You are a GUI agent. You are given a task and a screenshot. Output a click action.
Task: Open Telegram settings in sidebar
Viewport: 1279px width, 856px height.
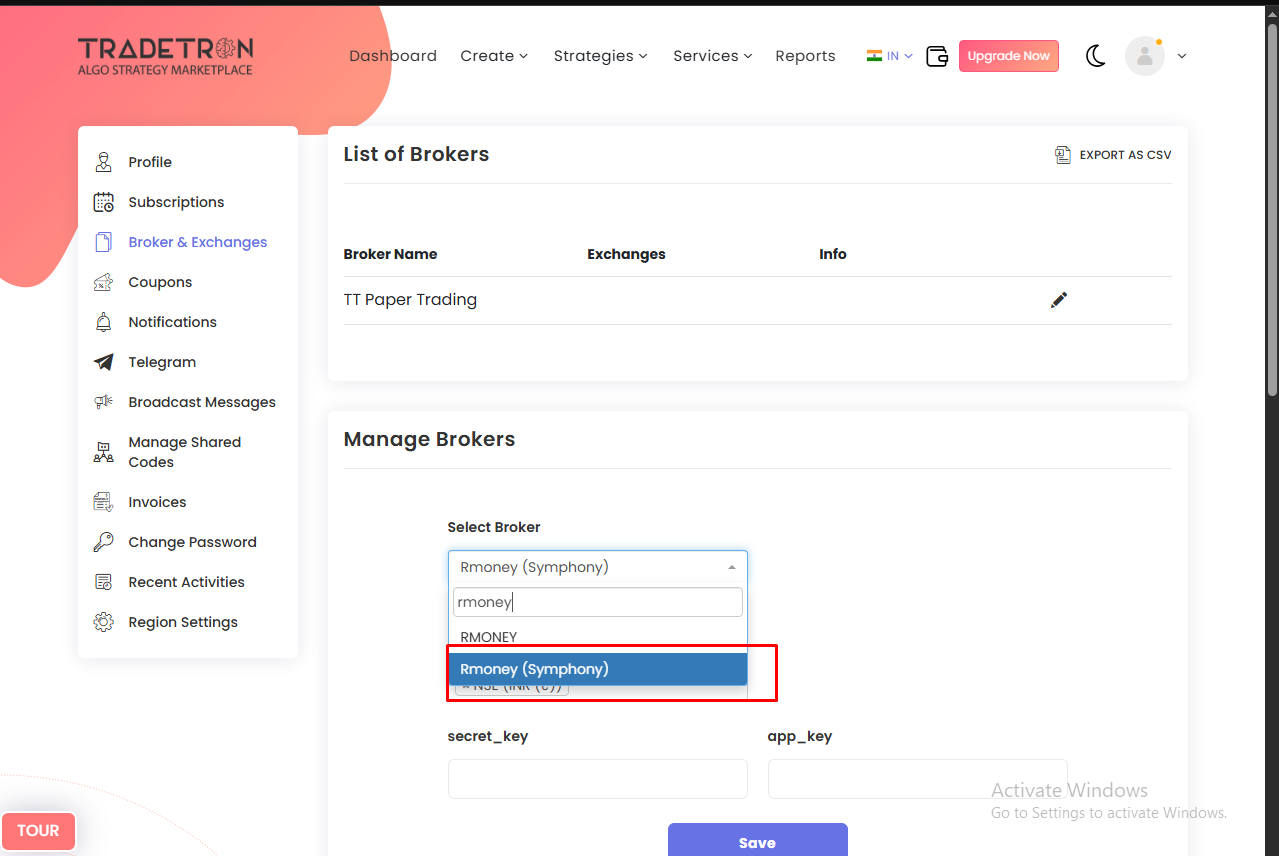pos(161,362)
